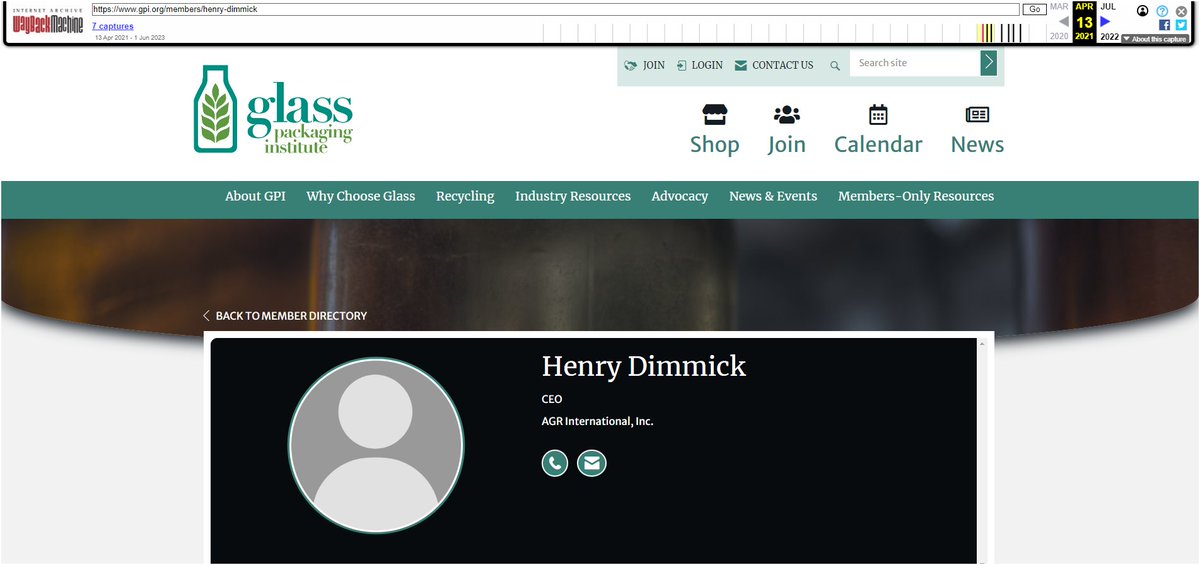This screenshot has height=565, width=1200.
Task: Open Industry Resources menu
Action: point(573,196)
